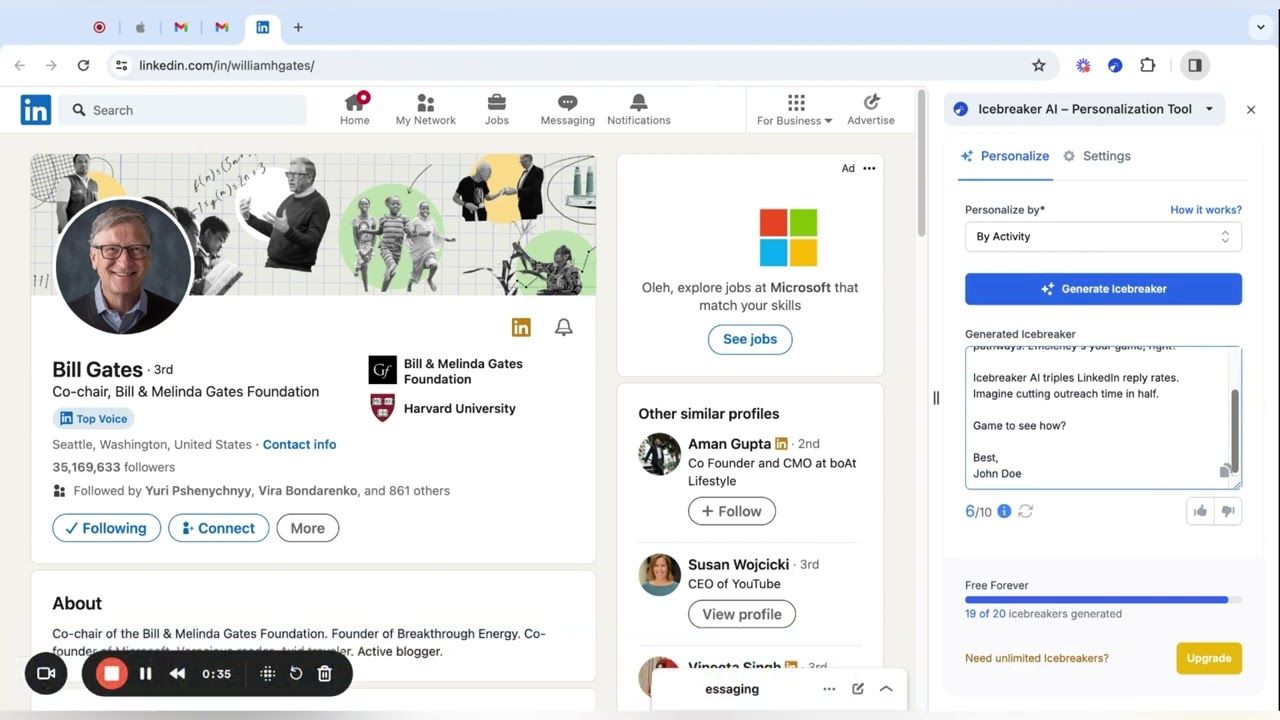Open Harvard University link
1280x720 pixels.
click(442, 408)
